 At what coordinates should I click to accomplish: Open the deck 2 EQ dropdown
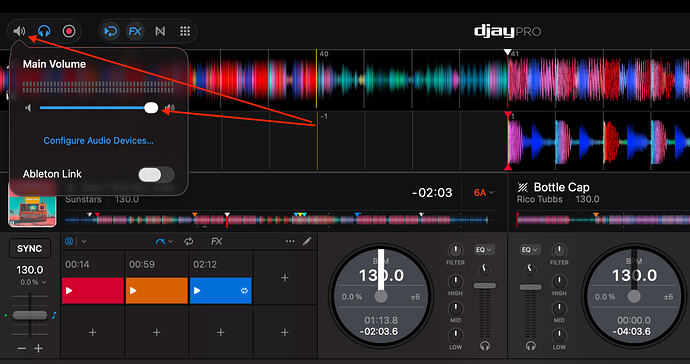pyautogui.click(x=530, y=250)
